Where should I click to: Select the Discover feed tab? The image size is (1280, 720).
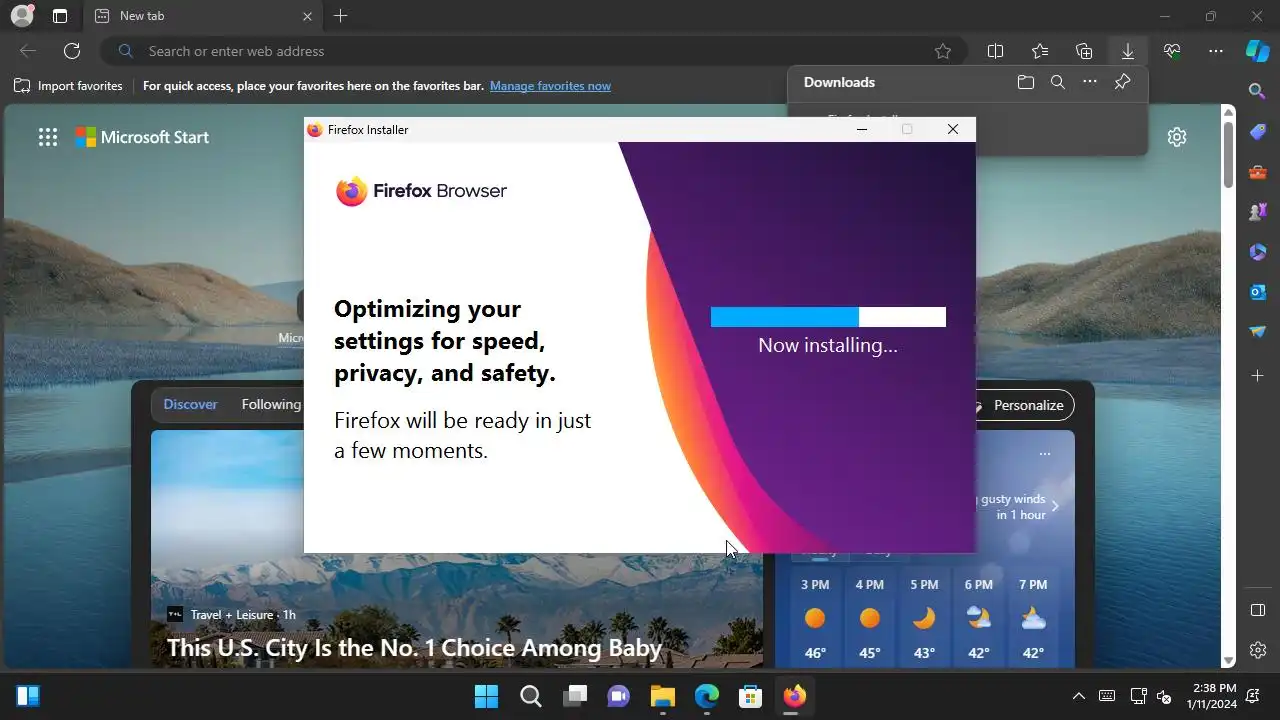tap(190, 404)
